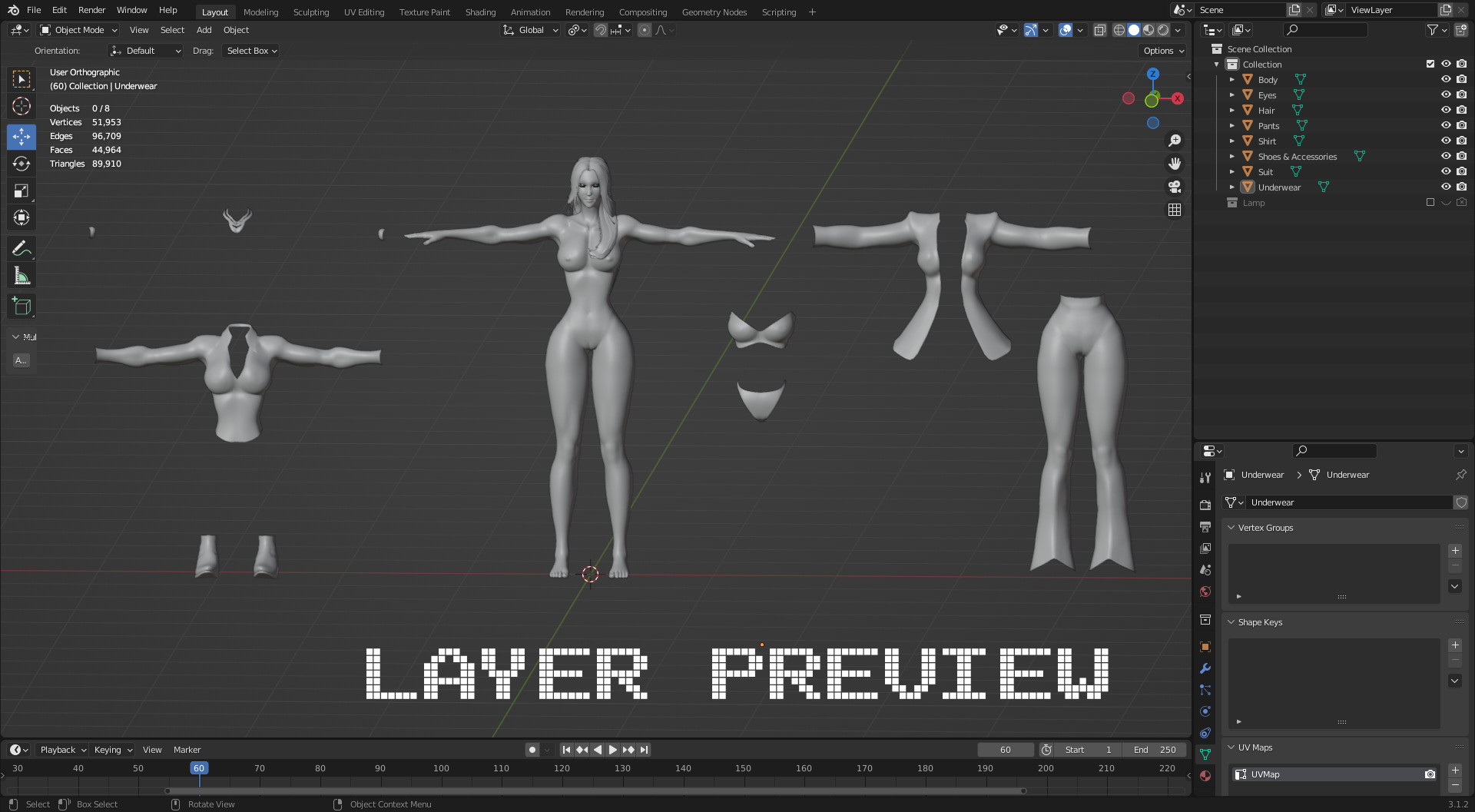The height and width of the screenshot is (812, 1475).
Task: Open the Physics properties tab
Action: [x=1205, y=711]
